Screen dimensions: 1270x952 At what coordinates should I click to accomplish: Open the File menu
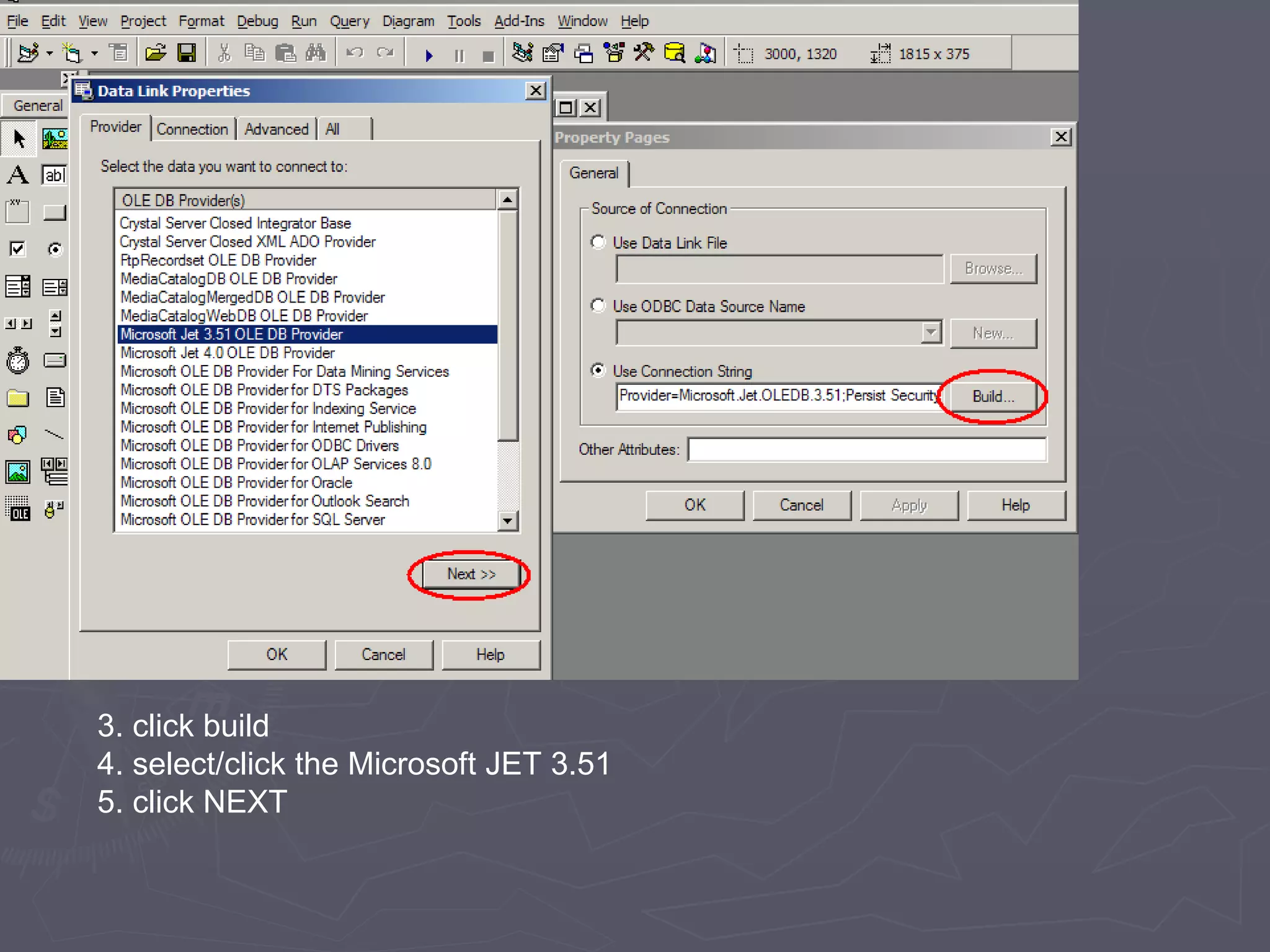17,21
